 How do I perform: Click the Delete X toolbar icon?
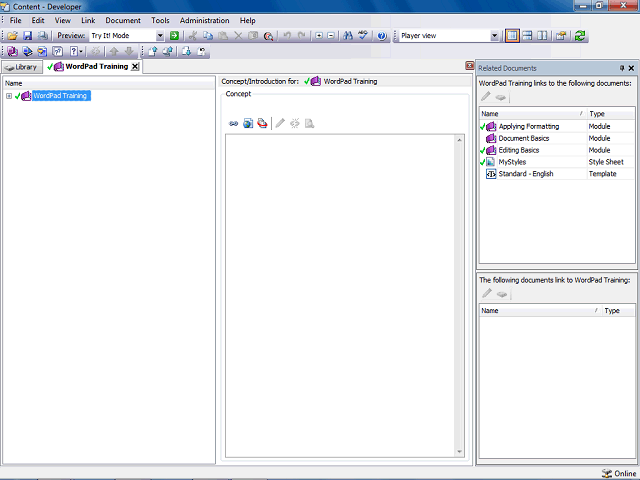click(x=238, y=36)
